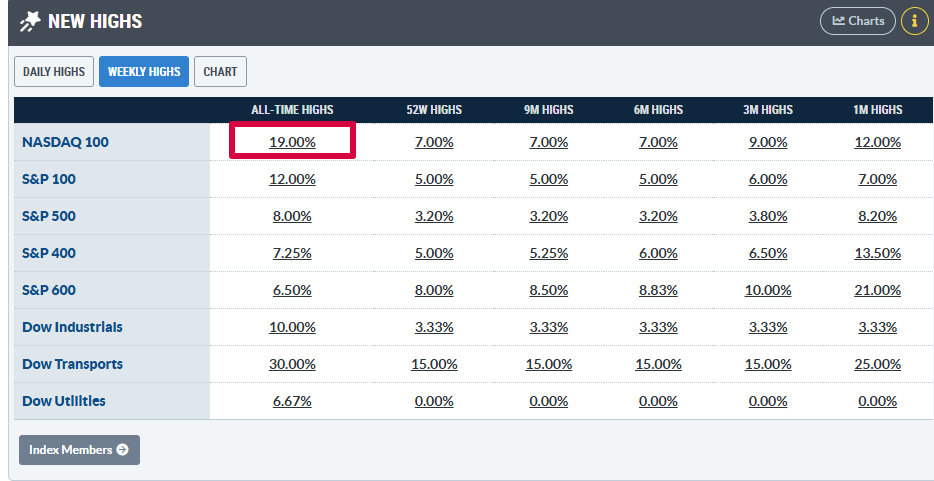Open S&P 600 52W highs 8.00%
This screenshot has height=481, width=934.
[x=434, y=290]
